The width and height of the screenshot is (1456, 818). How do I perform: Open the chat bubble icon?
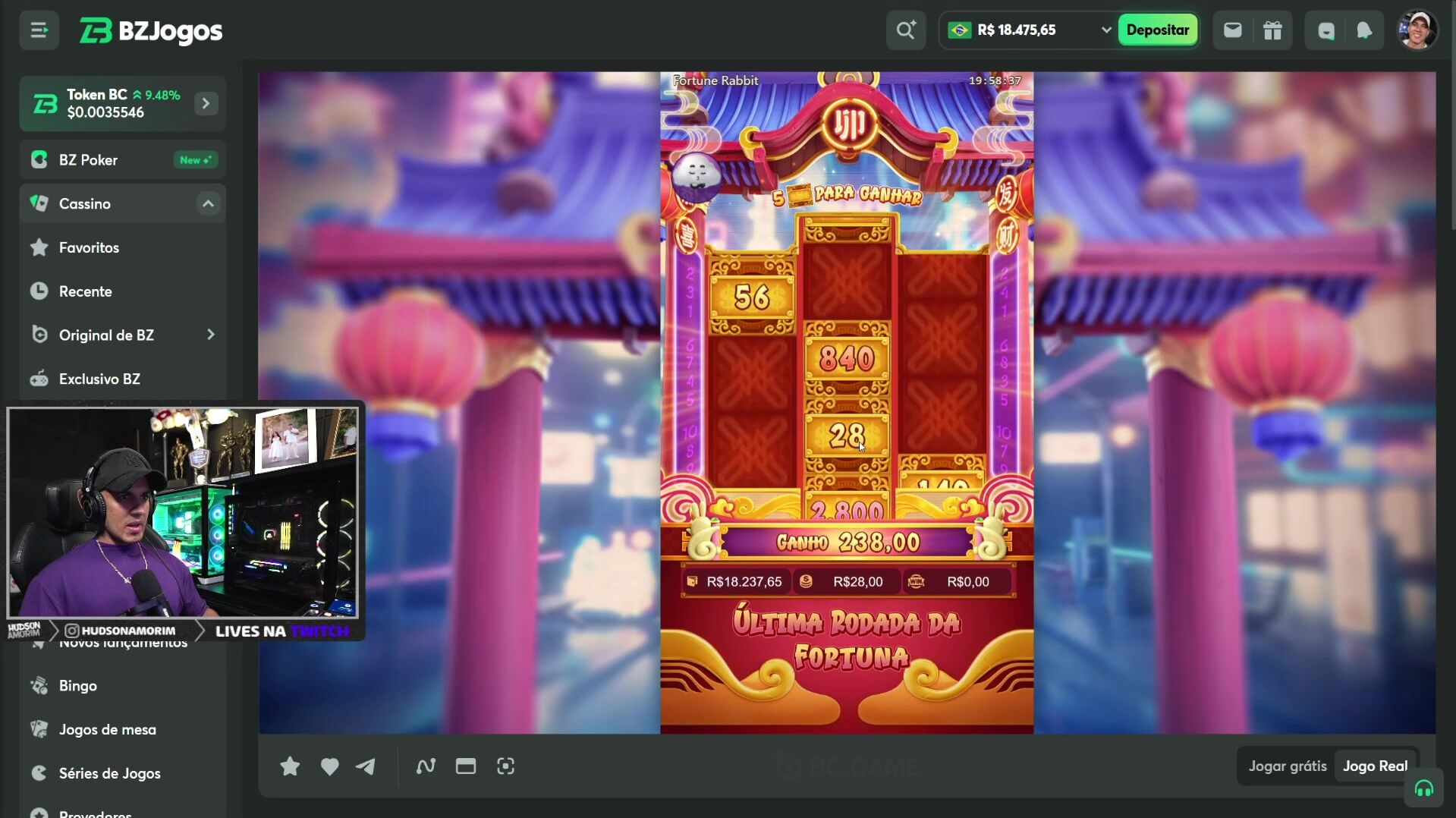point(1325,30)
